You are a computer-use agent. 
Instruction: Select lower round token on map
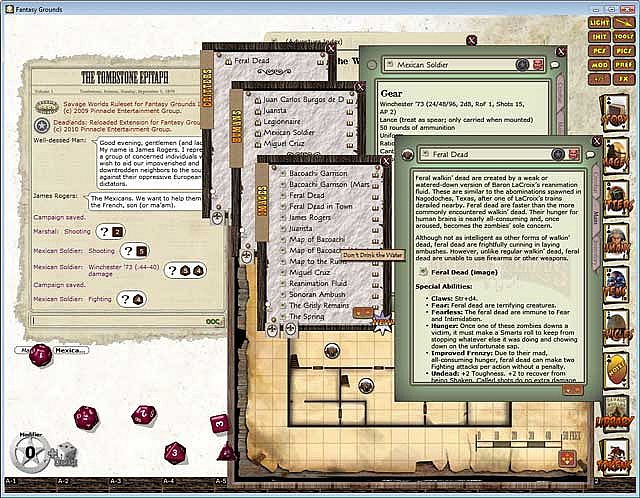[x=366, y=385]
